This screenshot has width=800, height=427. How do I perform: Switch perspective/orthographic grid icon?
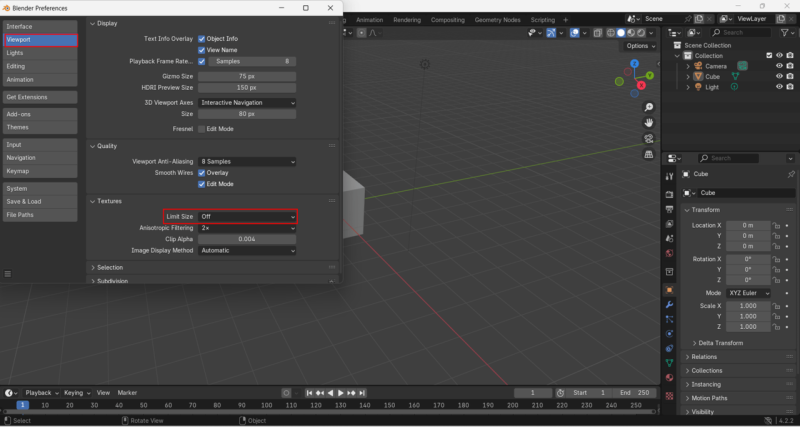tap(648, 154)
